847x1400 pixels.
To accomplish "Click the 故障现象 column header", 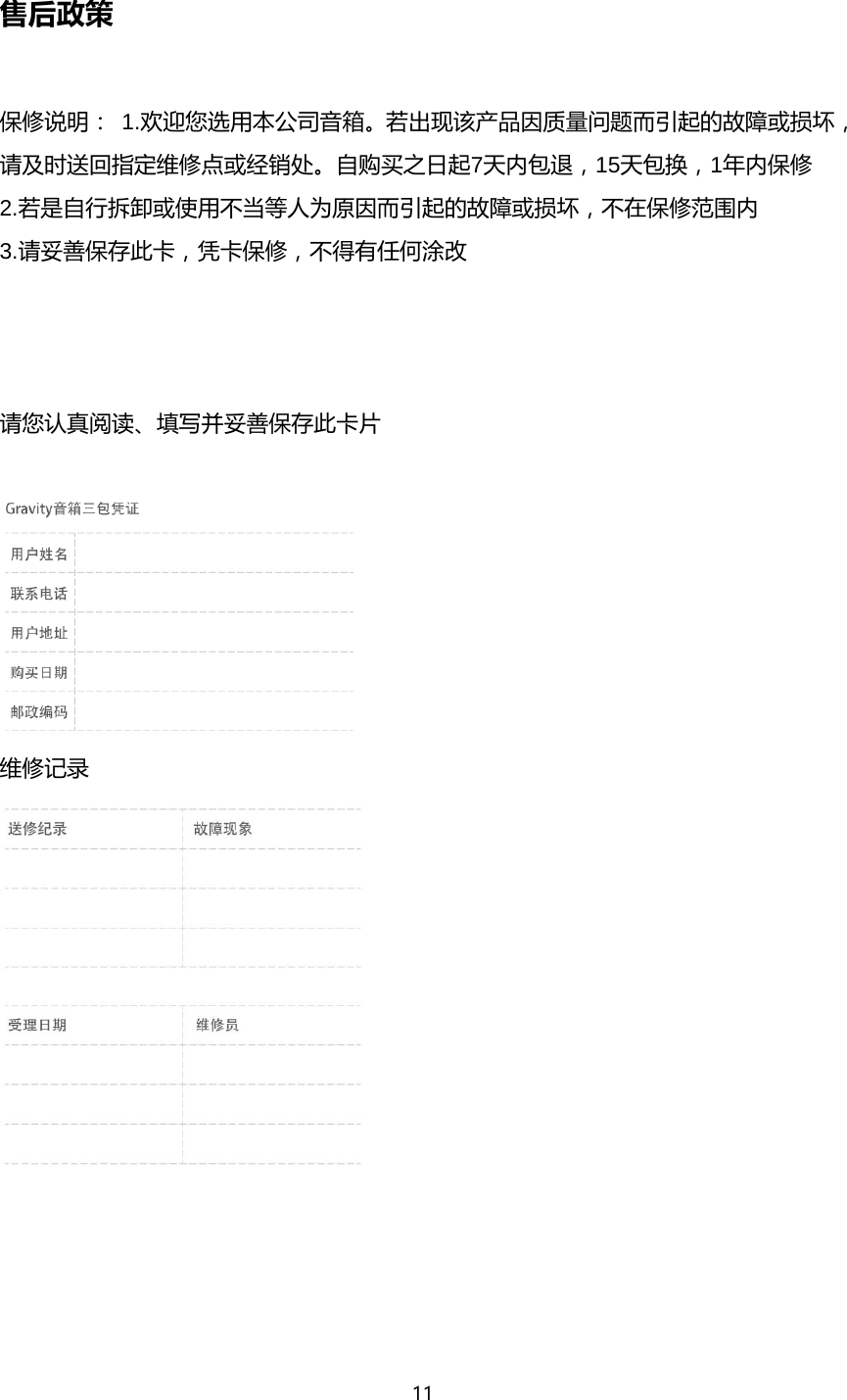I will (x=217, y=826).
